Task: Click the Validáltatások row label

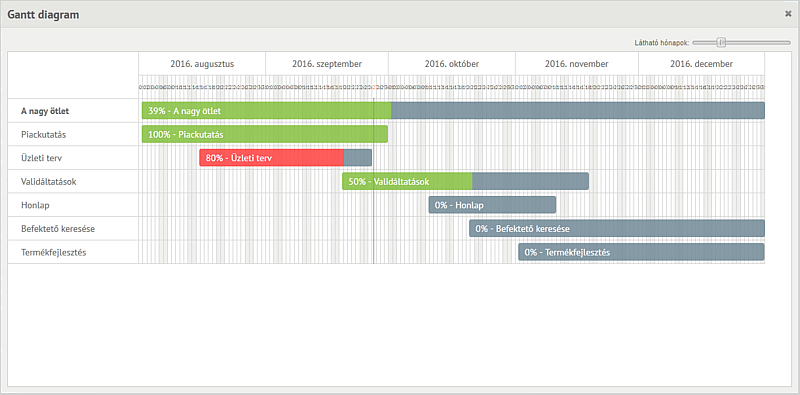Action: (x=48, y=182)
